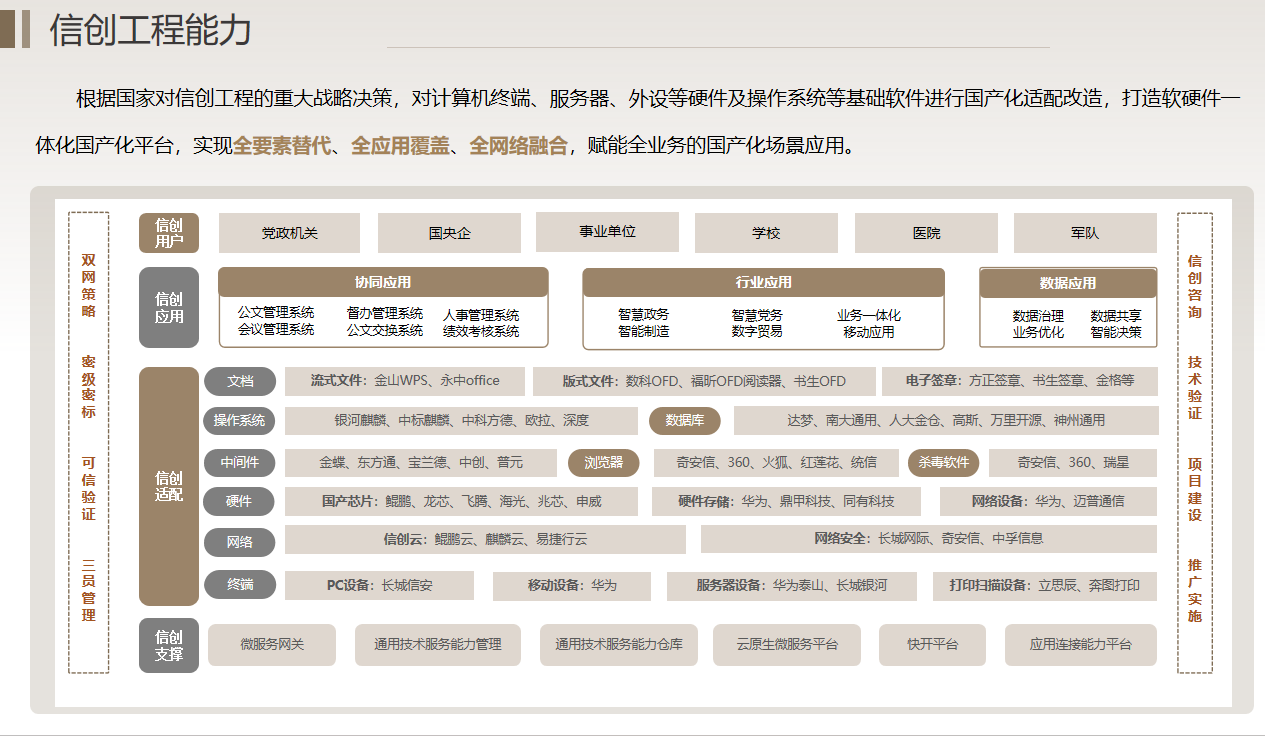Screen dimensions: 1265x736
Task: Click the 军队 user box
Action: (1085, 233)
